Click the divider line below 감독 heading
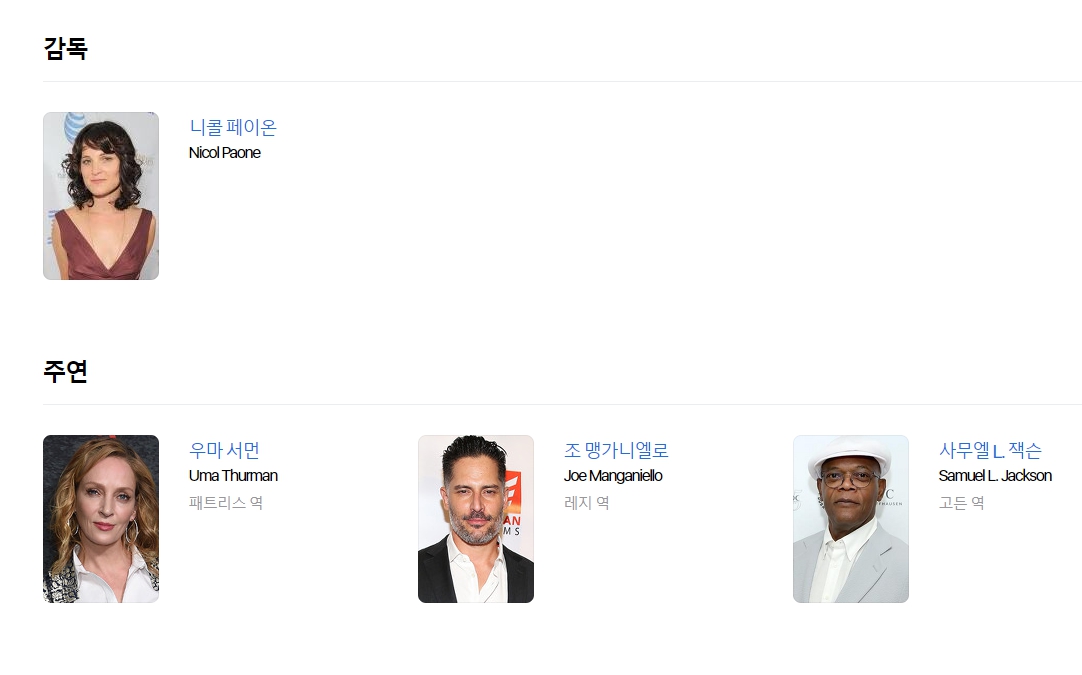Viewport: 1082px width, 675px height. [x=562, y=81]
